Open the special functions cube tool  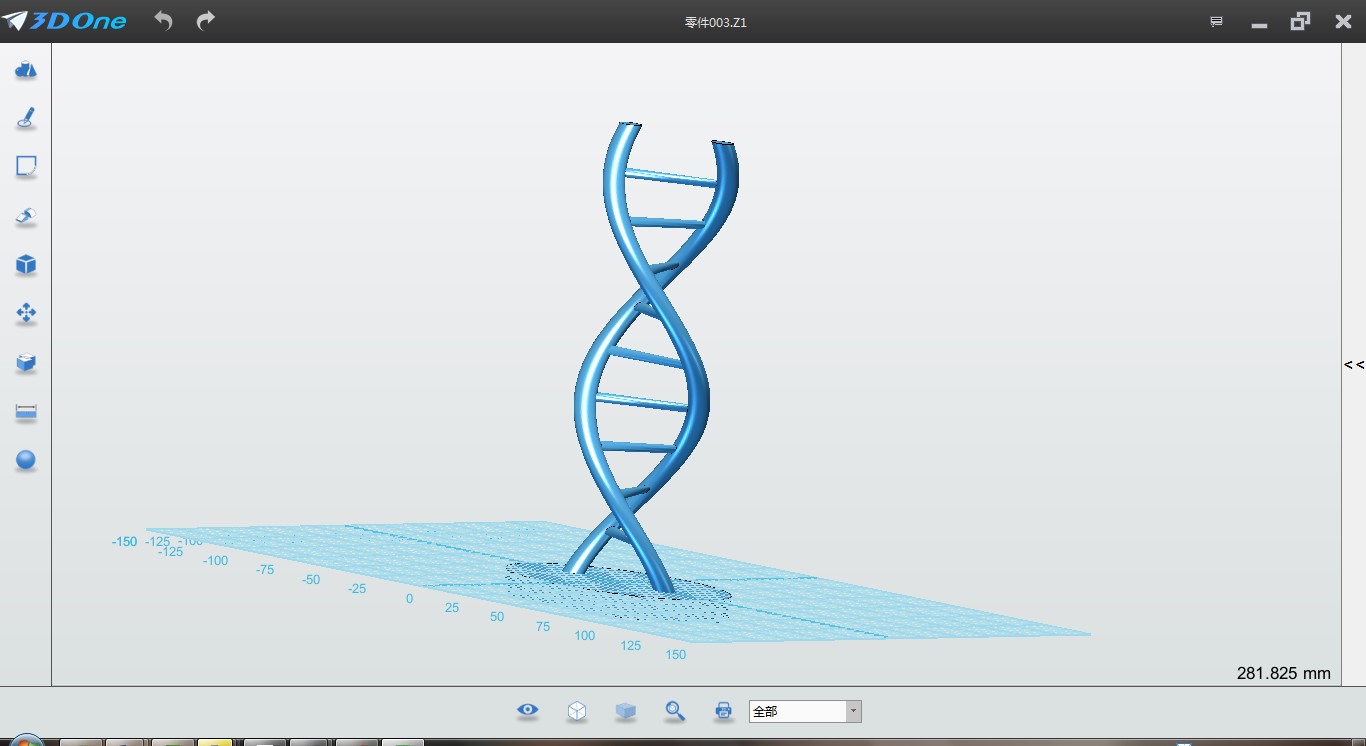point(26,265)
